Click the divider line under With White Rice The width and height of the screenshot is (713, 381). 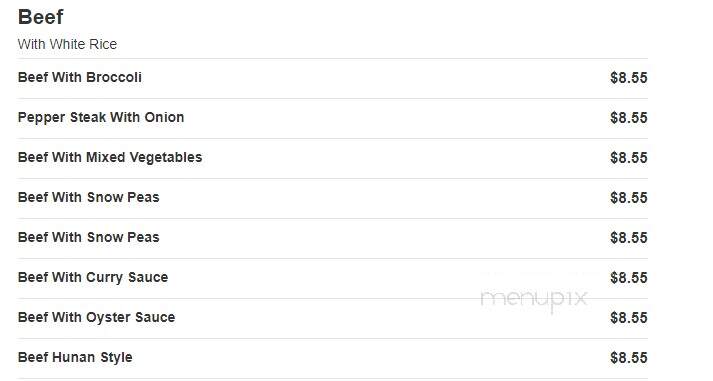point(332,58)
